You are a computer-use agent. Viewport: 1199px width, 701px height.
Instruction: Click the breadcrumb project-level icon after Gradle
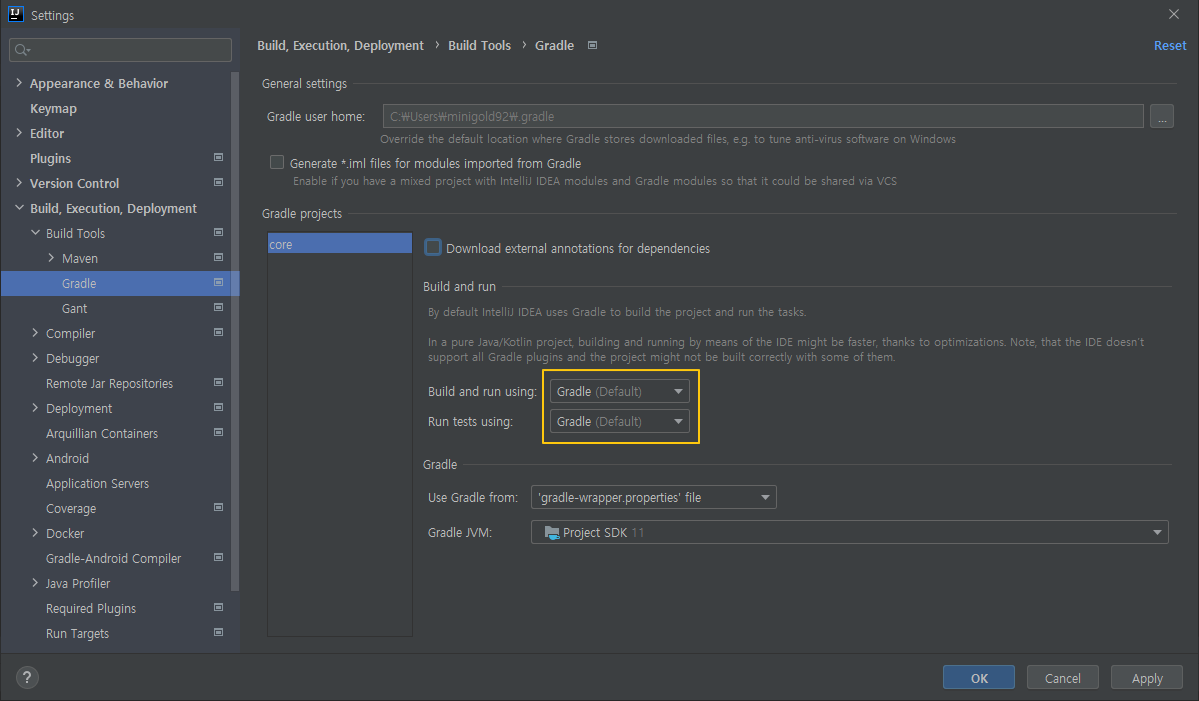[x=593, y=45]
